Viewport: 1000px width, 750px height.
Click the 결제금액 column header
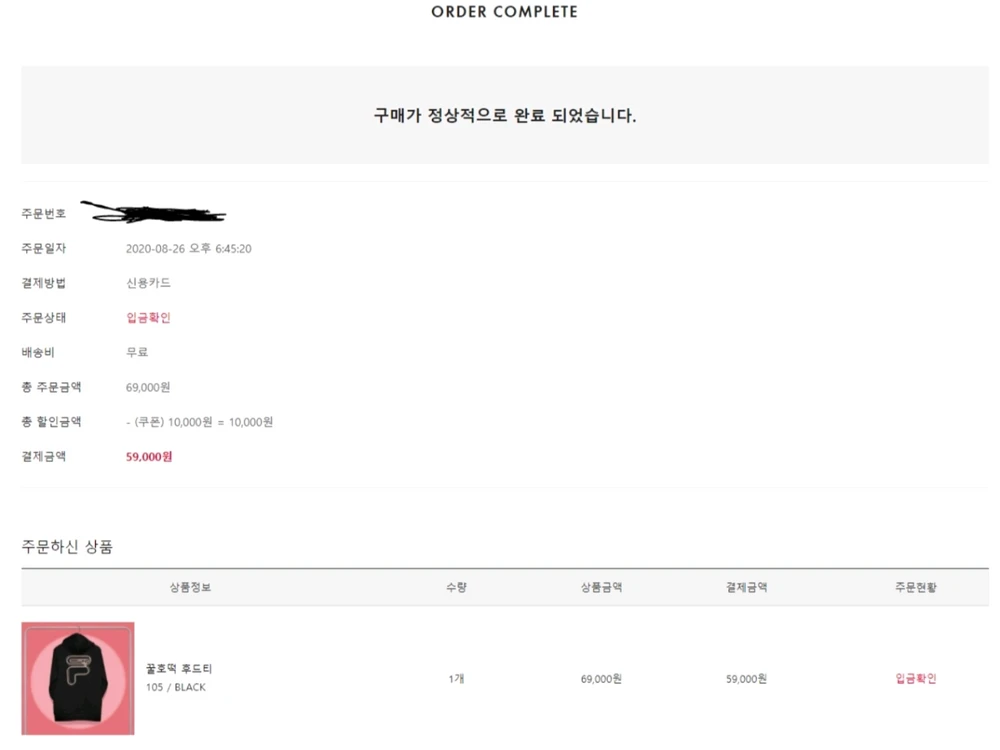coord(746,587)
